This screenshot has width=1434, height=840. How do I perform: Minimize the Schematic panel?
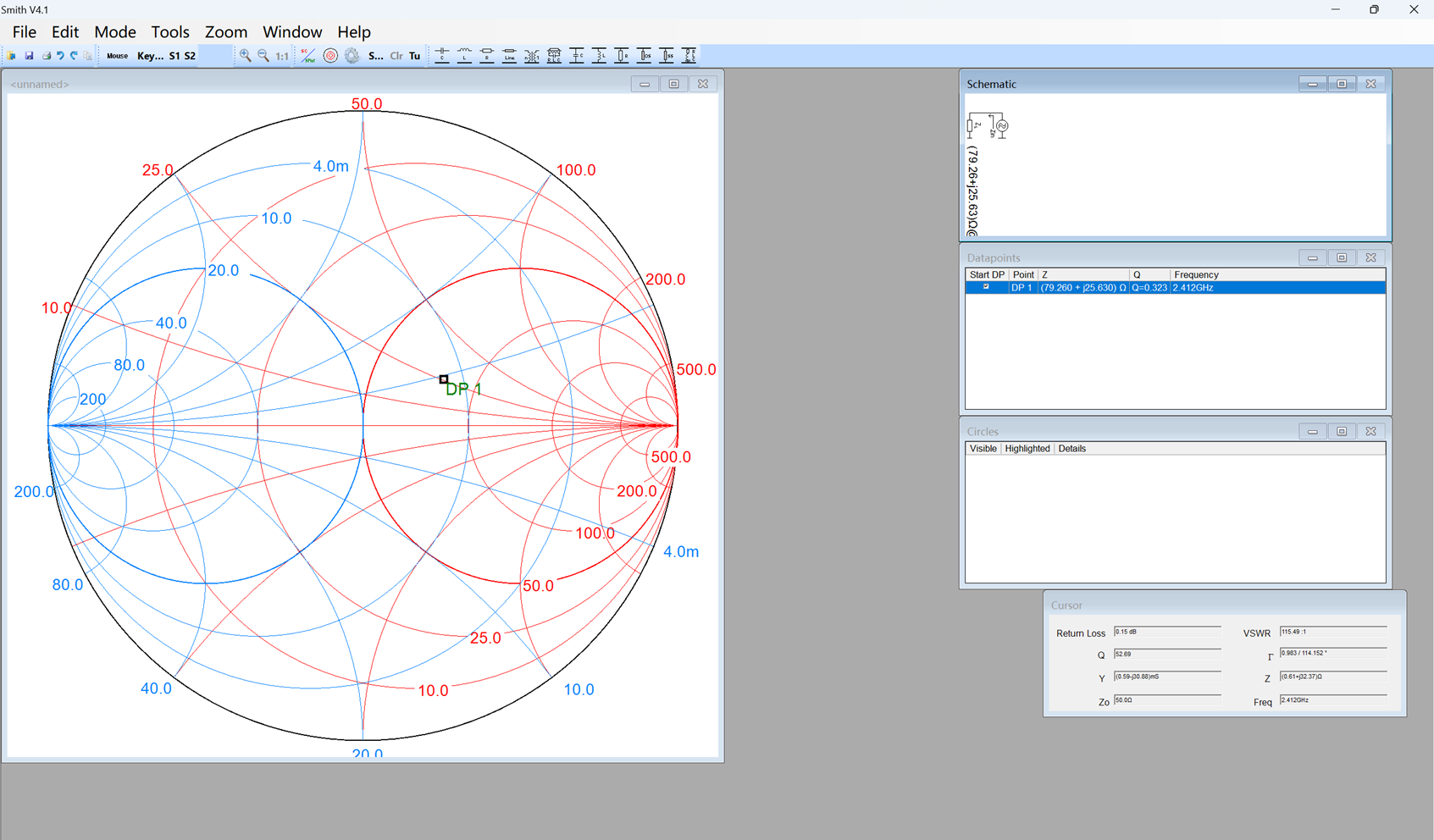point(1312,84)
